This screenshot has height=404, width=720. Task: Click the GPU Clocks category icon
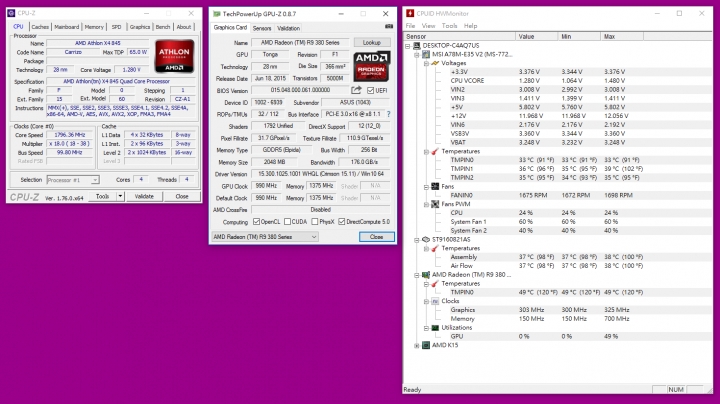tap(435, 301)
